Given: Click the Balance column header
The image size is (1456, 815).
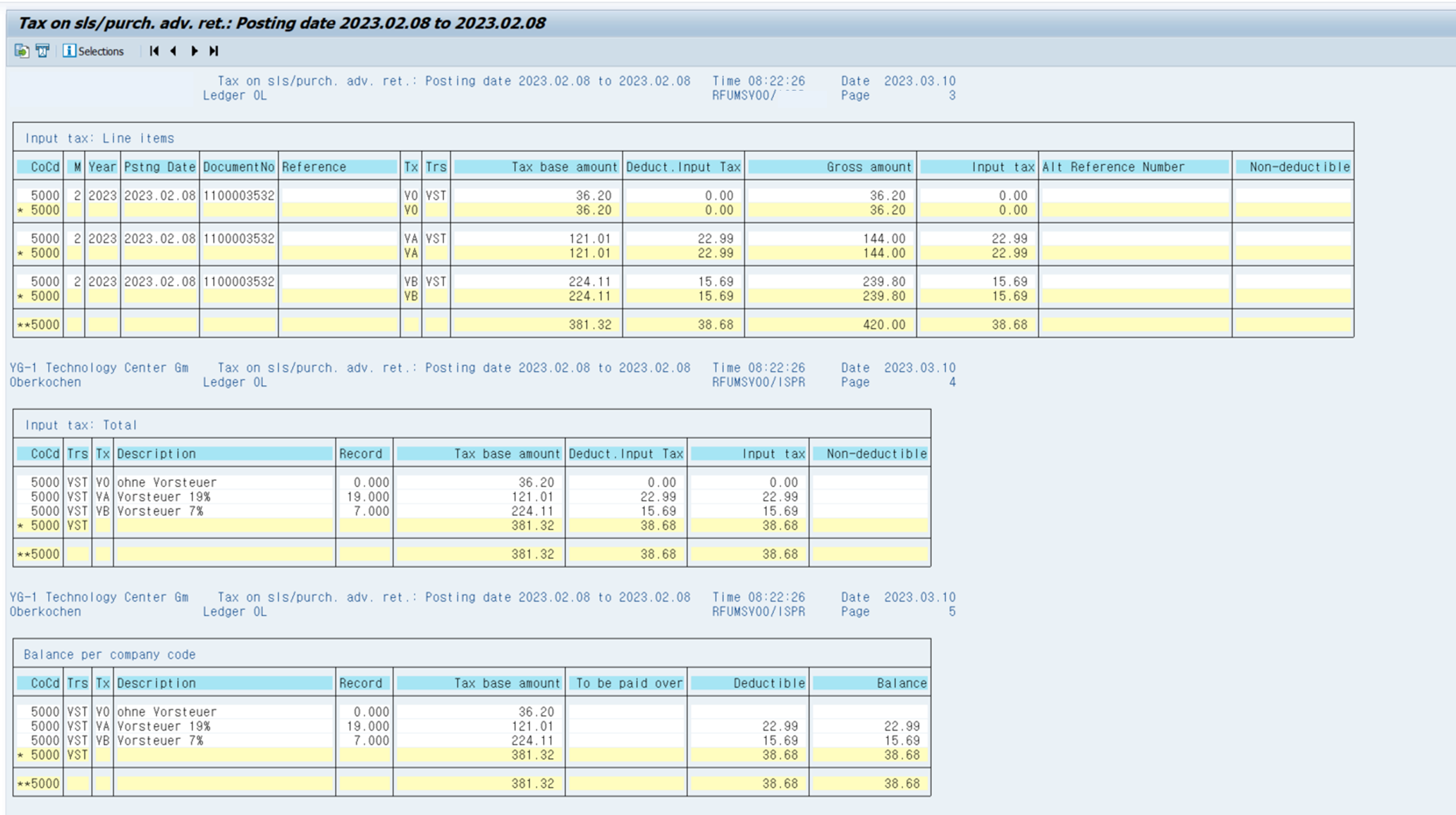Looking at the screenshot, I should tap(901, 684).
